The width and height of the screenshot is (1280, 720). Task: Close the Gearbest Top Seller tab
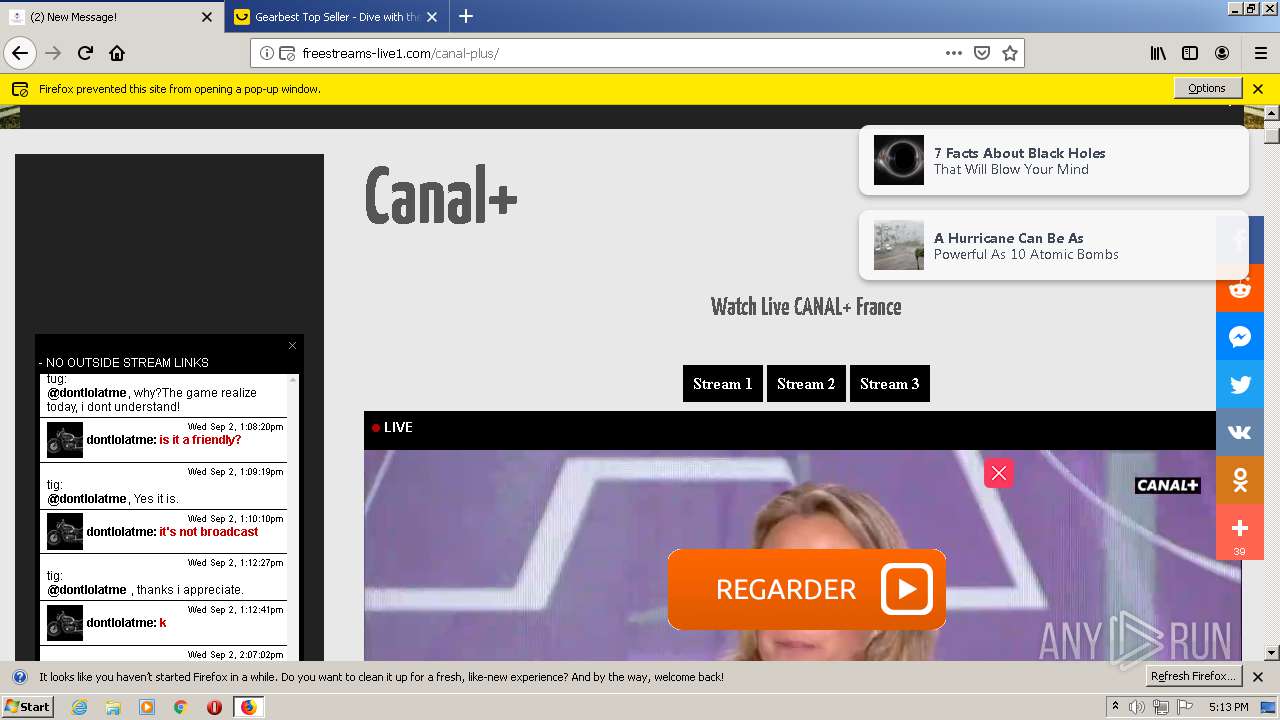click(433, 17)
